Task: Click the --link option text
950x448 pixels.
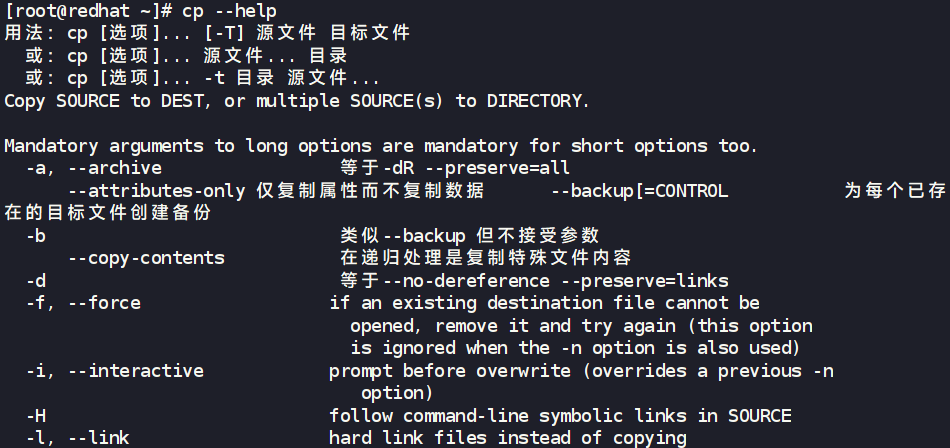Action: [98, 438]
